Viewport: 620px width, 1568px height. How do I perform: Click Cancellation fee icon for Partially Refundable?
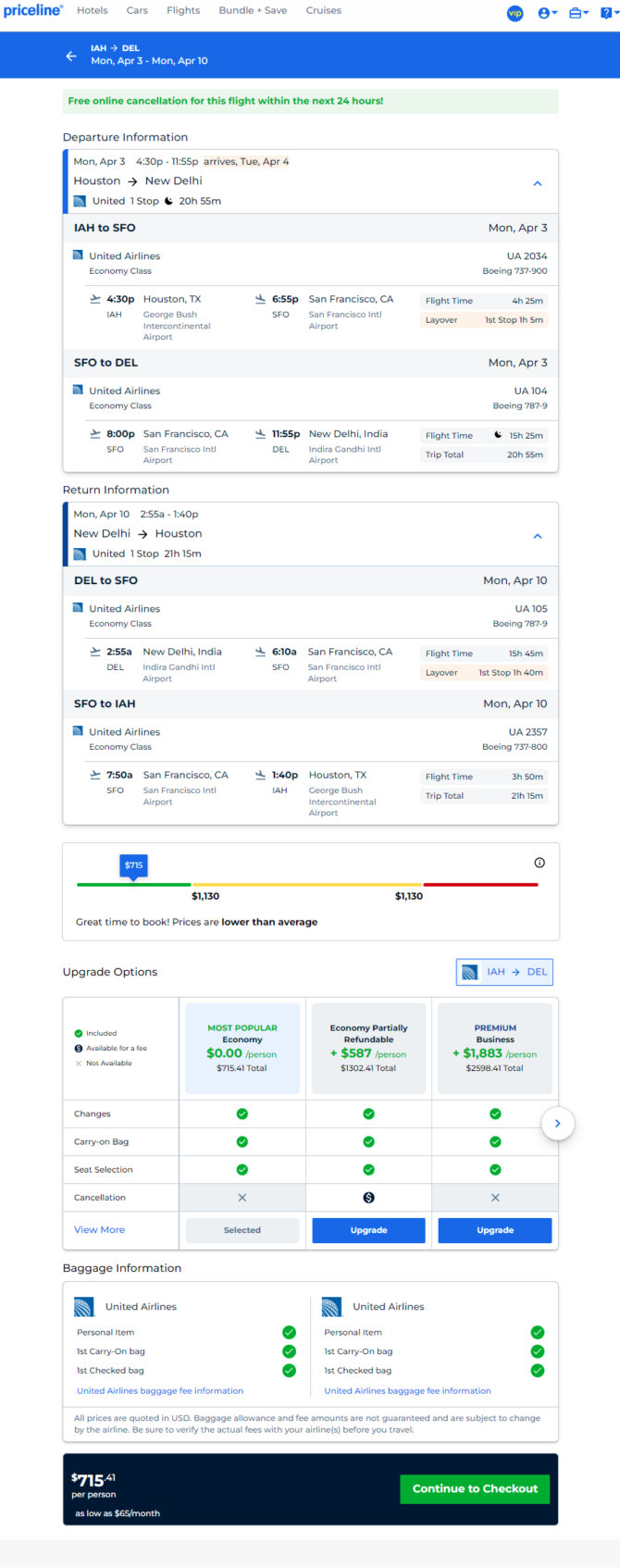click(x=368, y=1198)
